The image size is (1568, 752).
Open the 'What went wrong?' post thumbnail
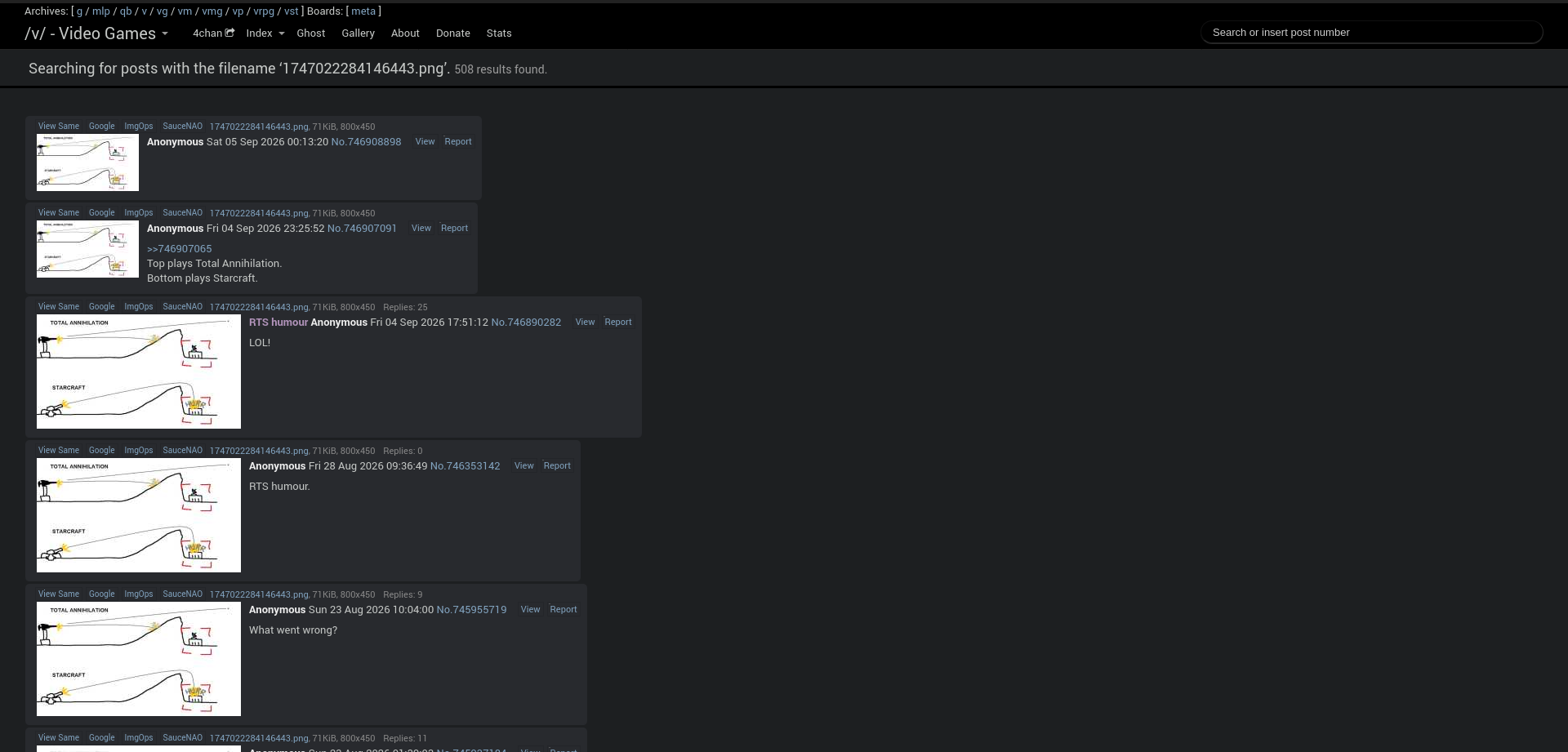point(139,659)
